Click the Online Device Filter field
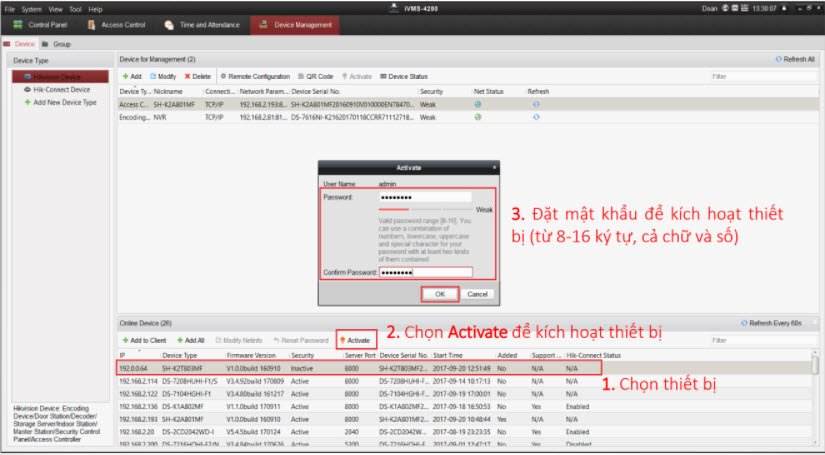This screenshot has width=825, height=455. coord(761,340)
